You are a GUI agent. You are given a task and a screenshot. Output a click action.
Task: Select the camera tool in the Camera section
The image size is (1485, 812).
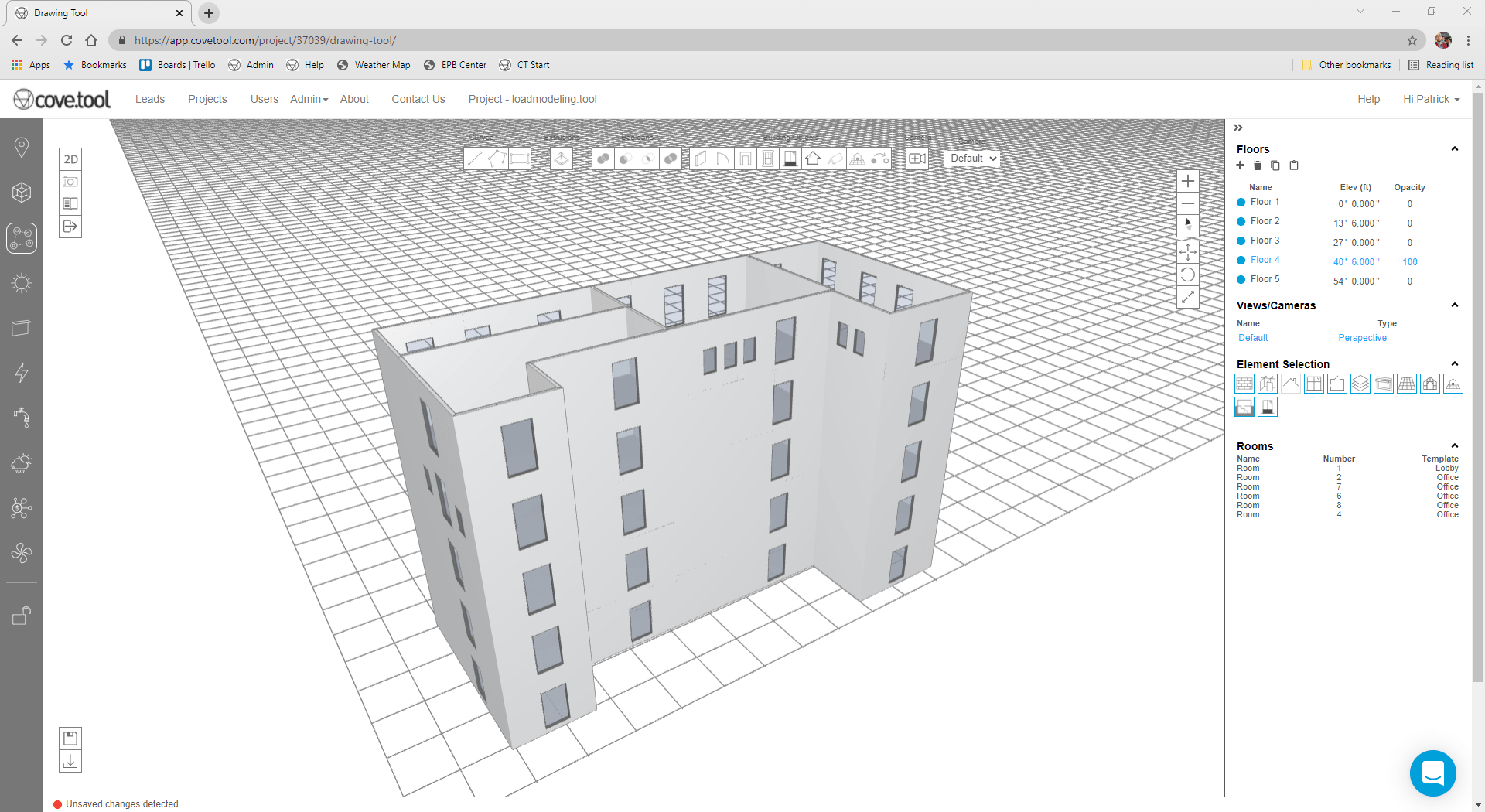917,158
